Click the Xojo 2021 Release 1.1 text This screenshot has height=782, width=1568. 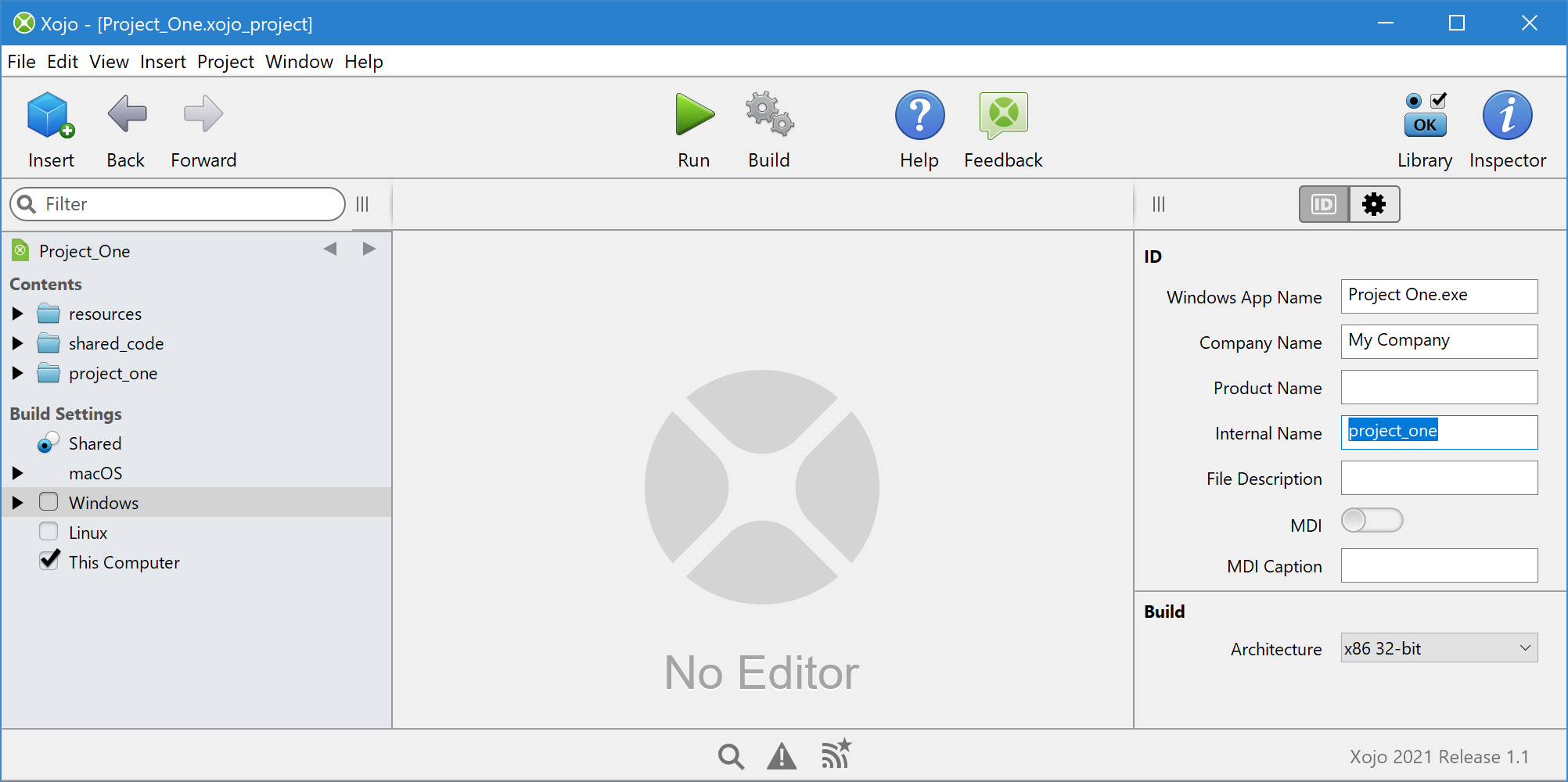(1439, 757)
